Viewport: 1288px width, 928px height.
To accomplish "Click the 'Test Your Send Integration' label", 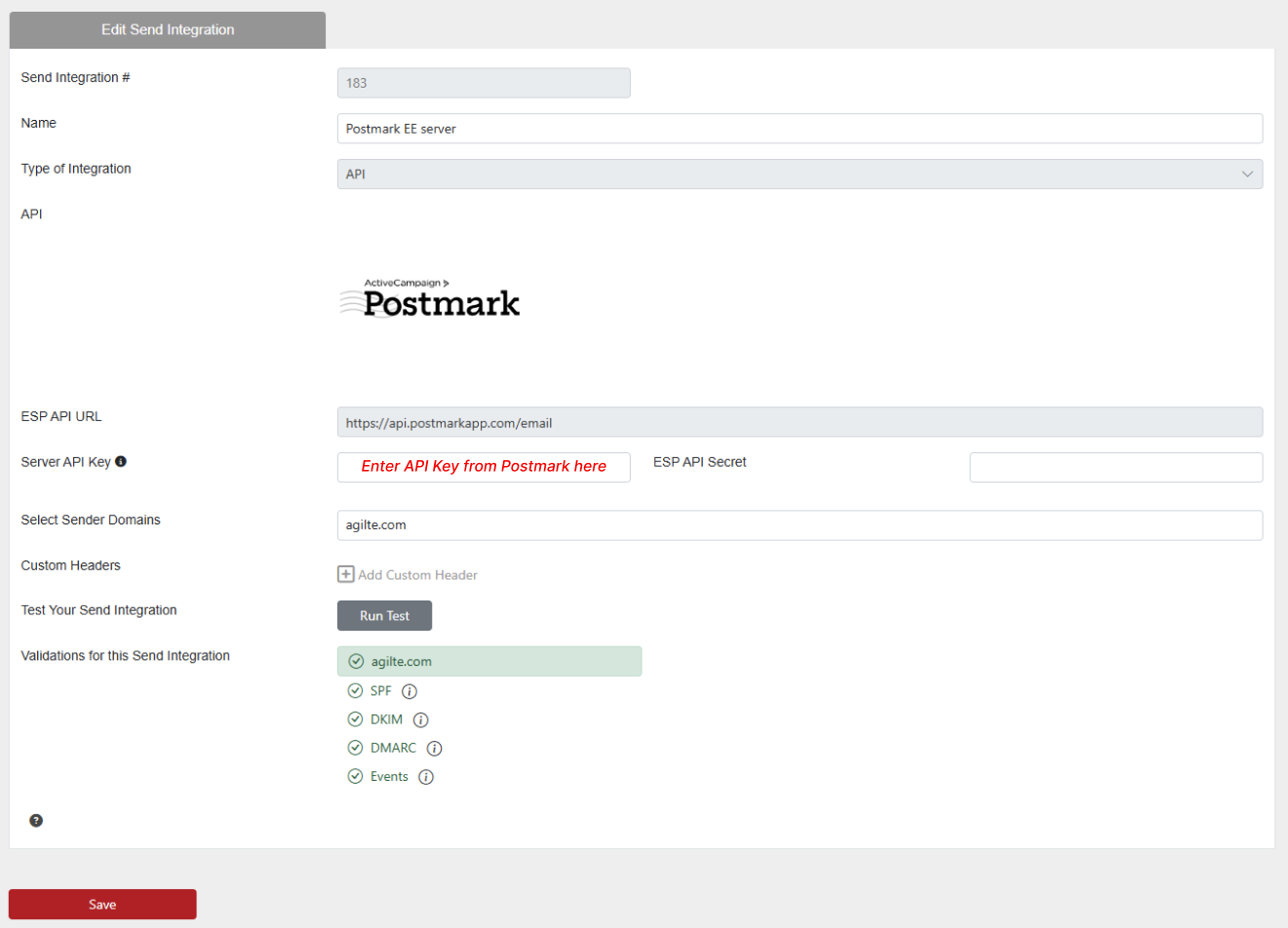I will (x=98, y=609).
